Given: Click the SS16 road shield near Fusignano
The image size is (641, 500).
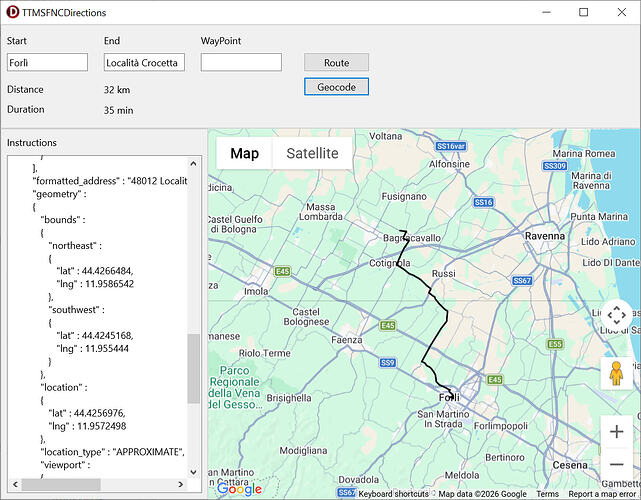Looking at the screenshot, I should click(484, 202).
